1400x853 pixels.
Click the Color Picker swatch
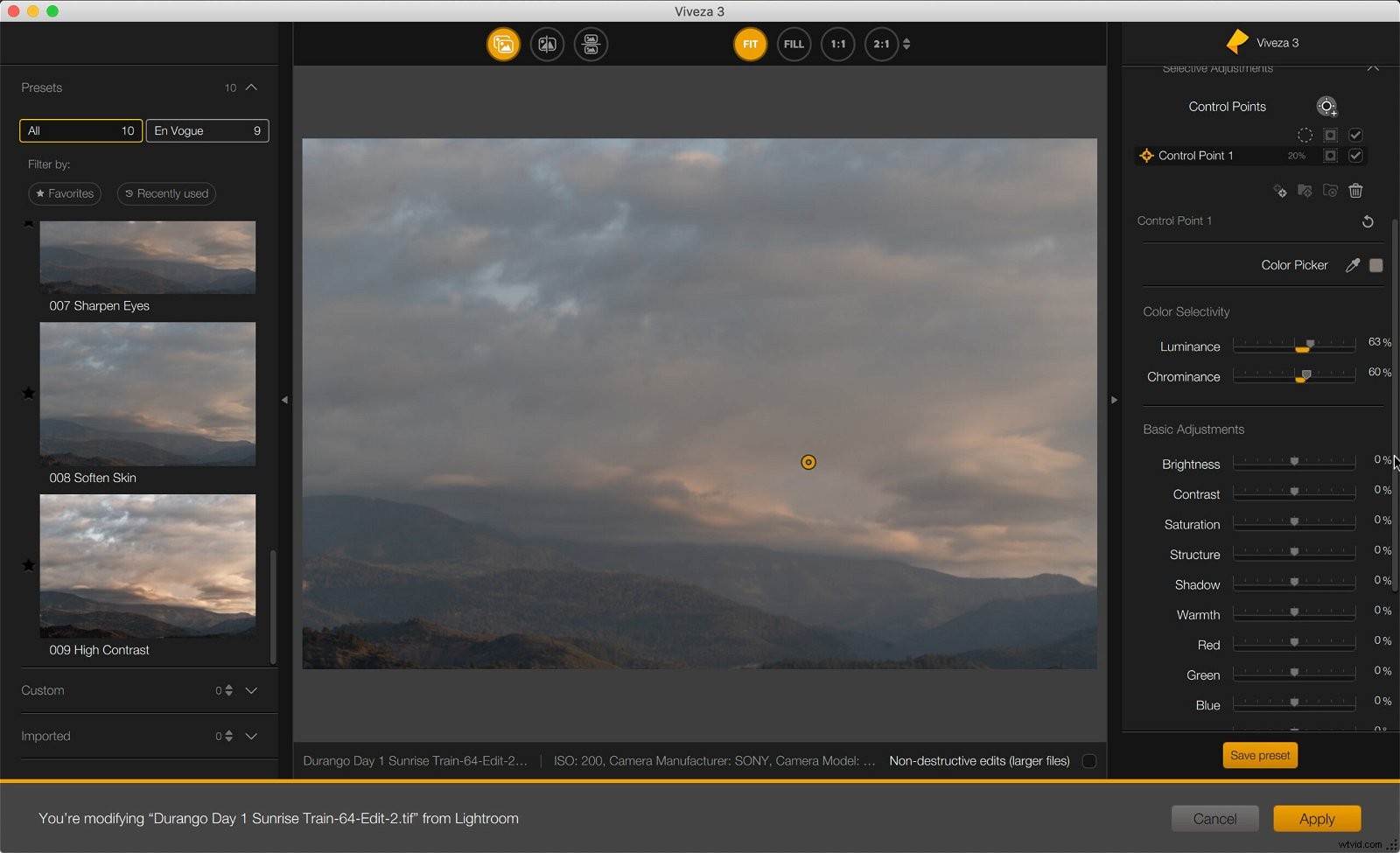(1376, 265)
